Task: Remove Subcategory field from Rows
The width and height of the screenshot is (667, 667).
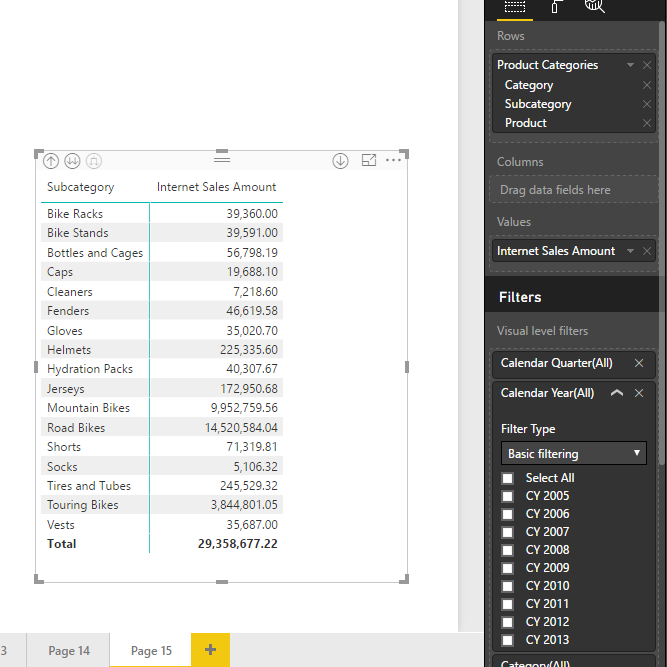Action: click(647, 104)
